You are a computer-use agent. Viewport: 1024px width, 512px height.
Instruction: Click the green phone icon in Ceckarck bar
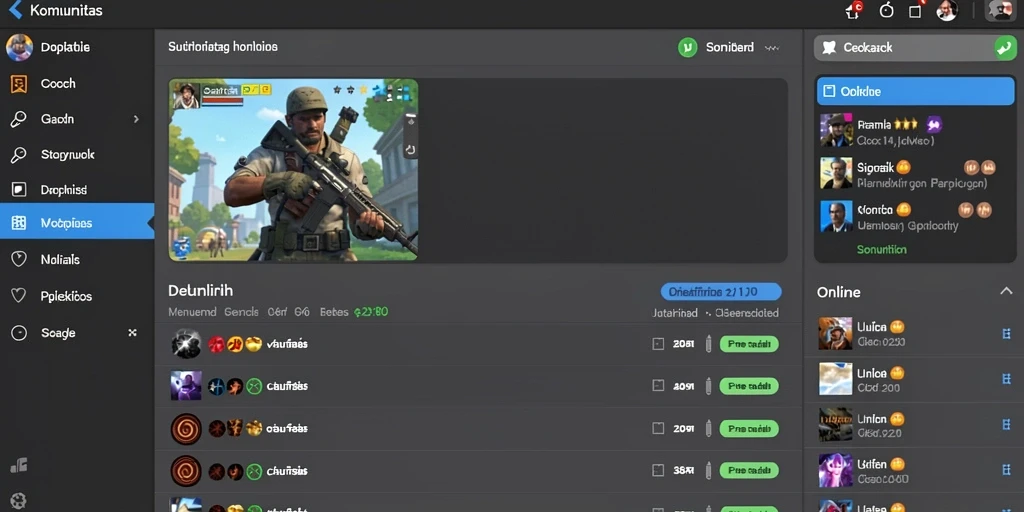coord(1004,48)
